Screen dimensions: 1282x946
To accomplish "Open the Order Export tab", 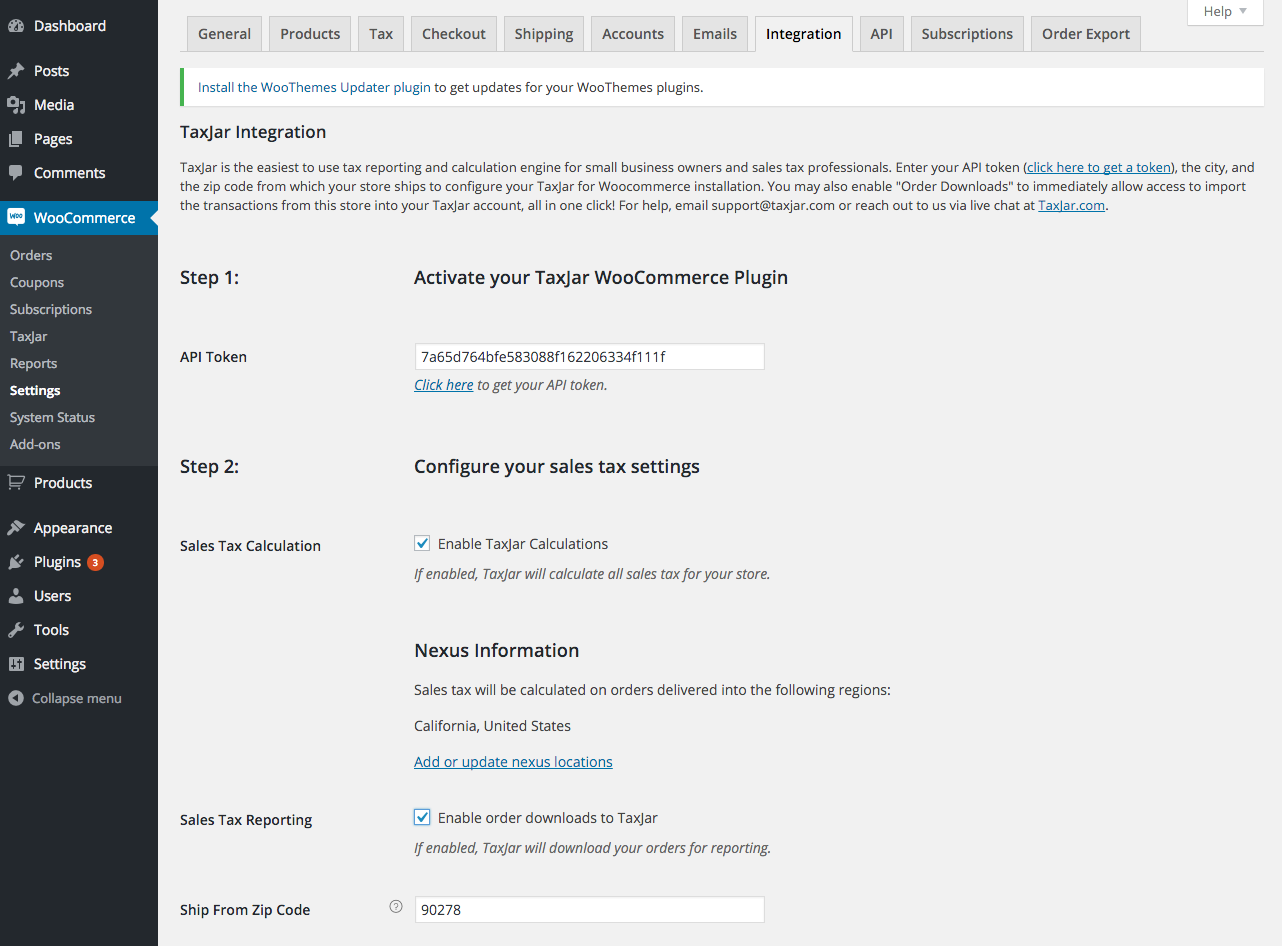I will (x=1086, y=34).
